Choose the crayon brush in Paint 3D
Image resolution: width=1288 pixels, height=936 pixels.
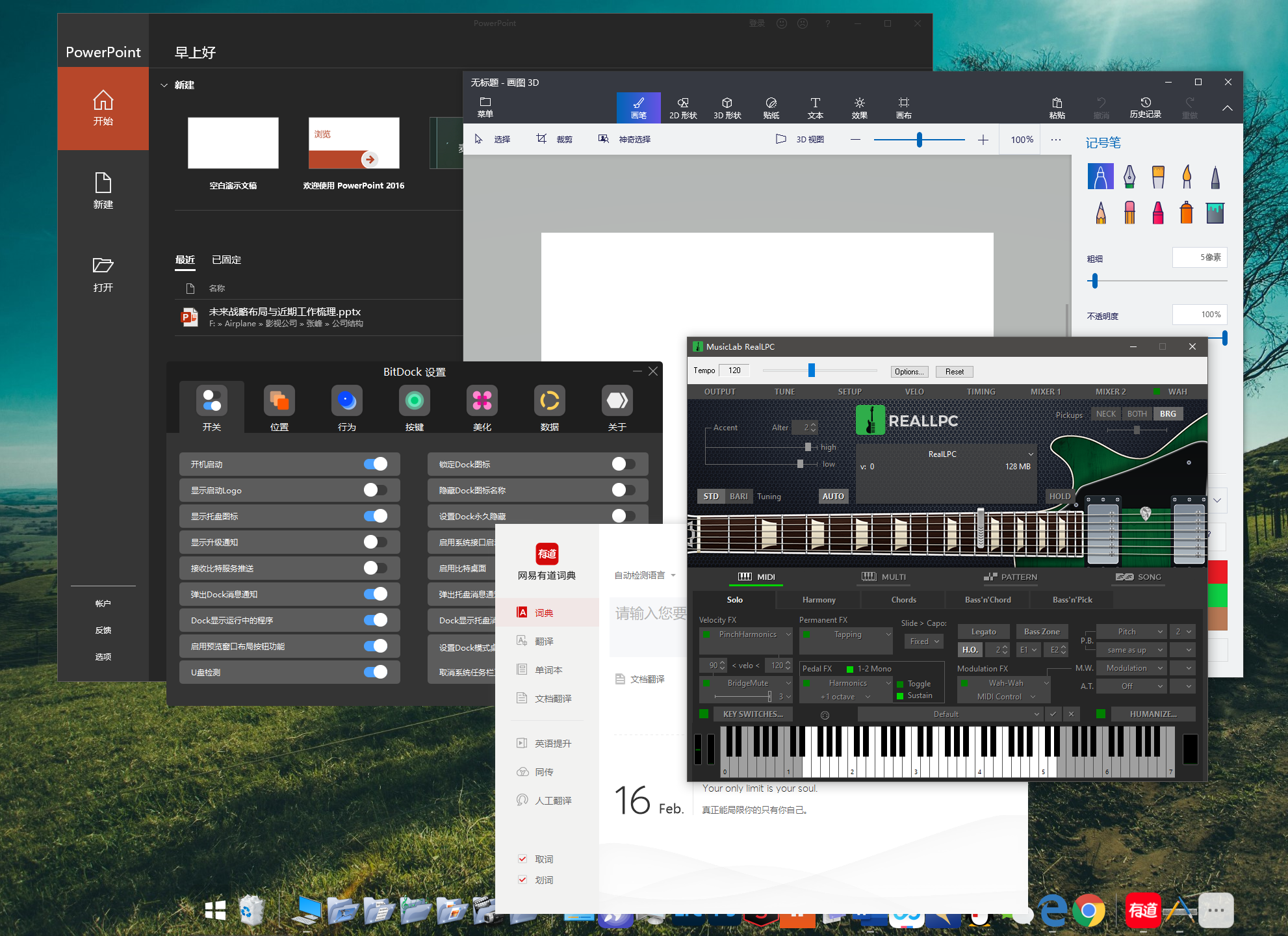coord(1158,213)
